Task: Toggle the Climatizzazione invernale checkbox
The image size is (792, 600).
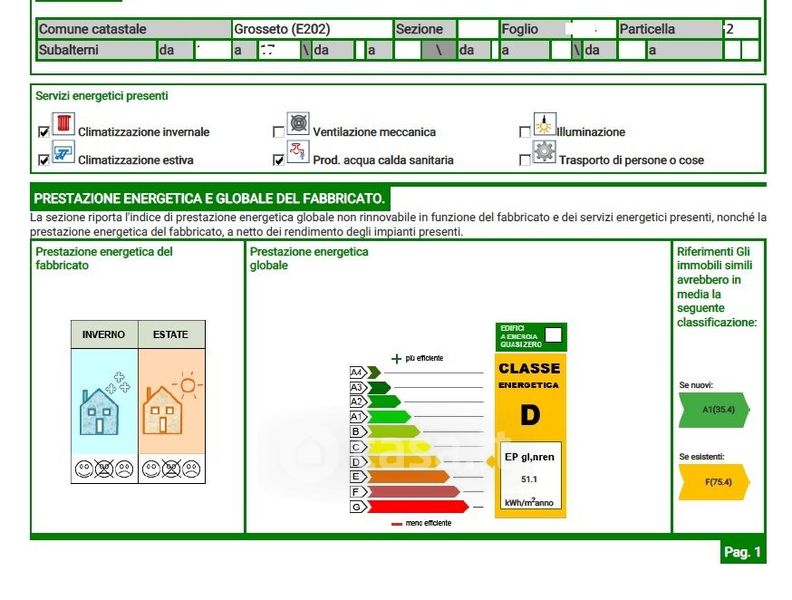Action: [x=43, y=132]
